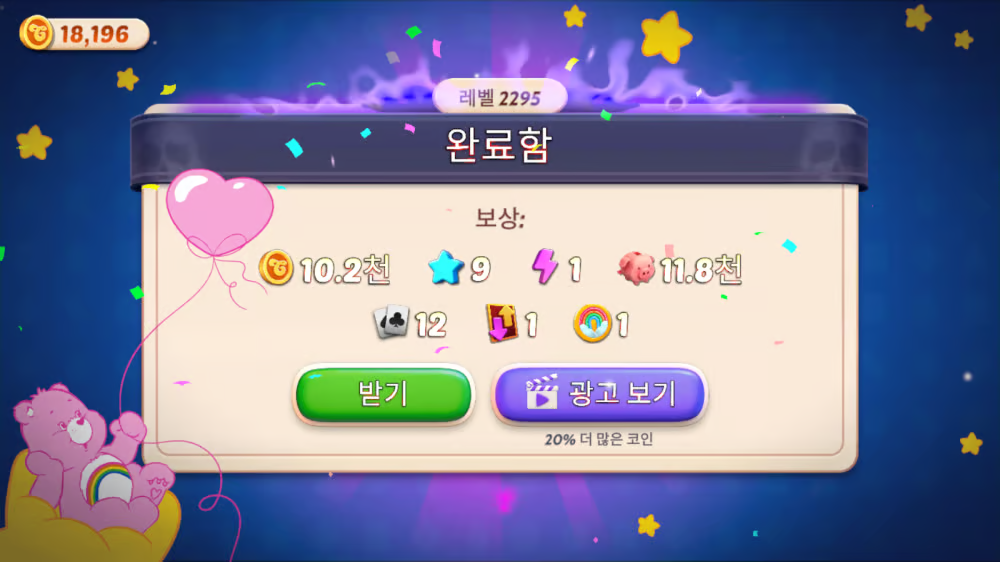Click the rainbow token reward icon
The width and height of the screenshot is (1000, 562).
[x=592, y=323]
